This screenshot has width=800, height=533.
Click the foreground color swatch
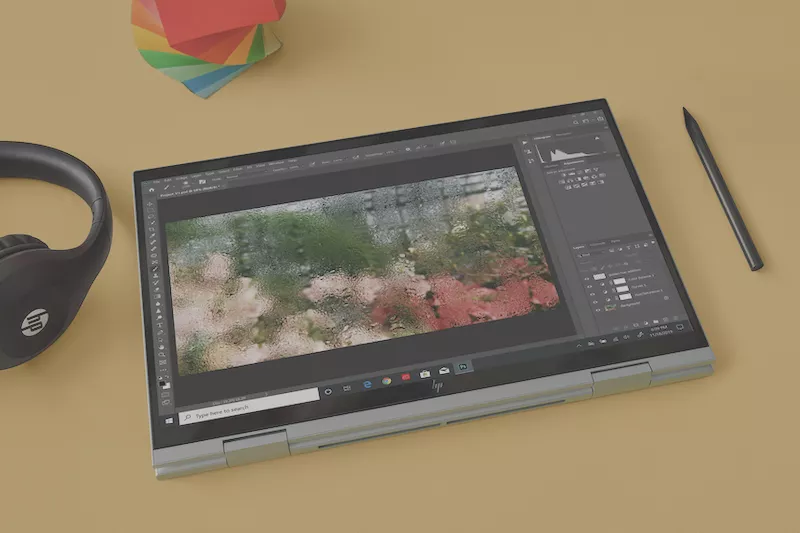tap(162, 384)
